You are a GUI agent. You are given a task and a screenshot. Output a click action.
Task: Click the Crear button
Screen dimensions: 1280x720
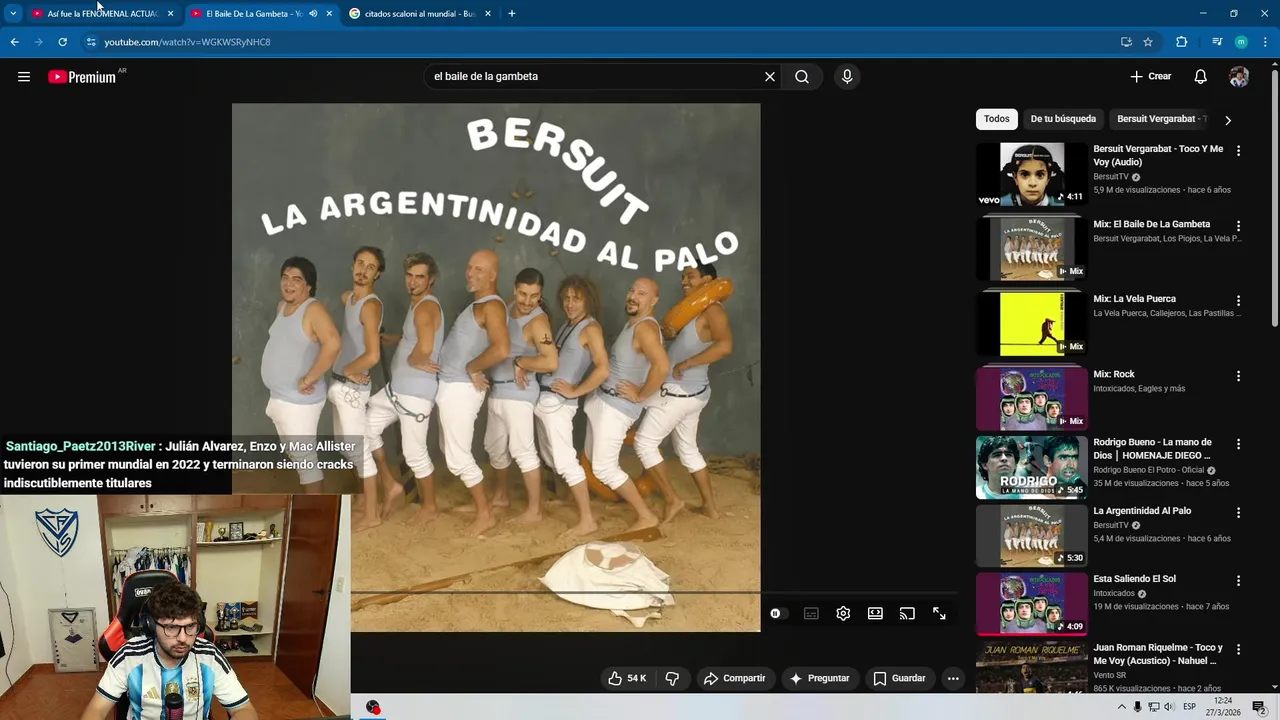click(1150, 77)
